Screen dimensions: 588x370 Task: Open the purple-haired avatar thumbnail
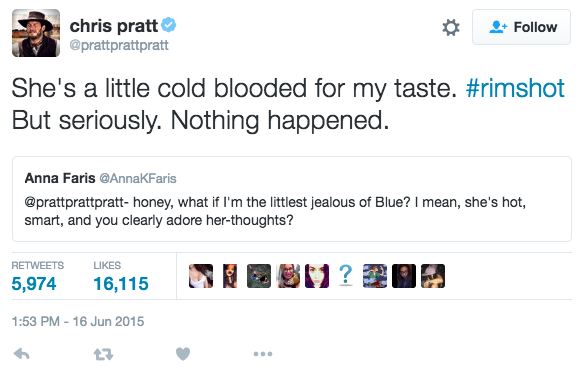[317, 276]
